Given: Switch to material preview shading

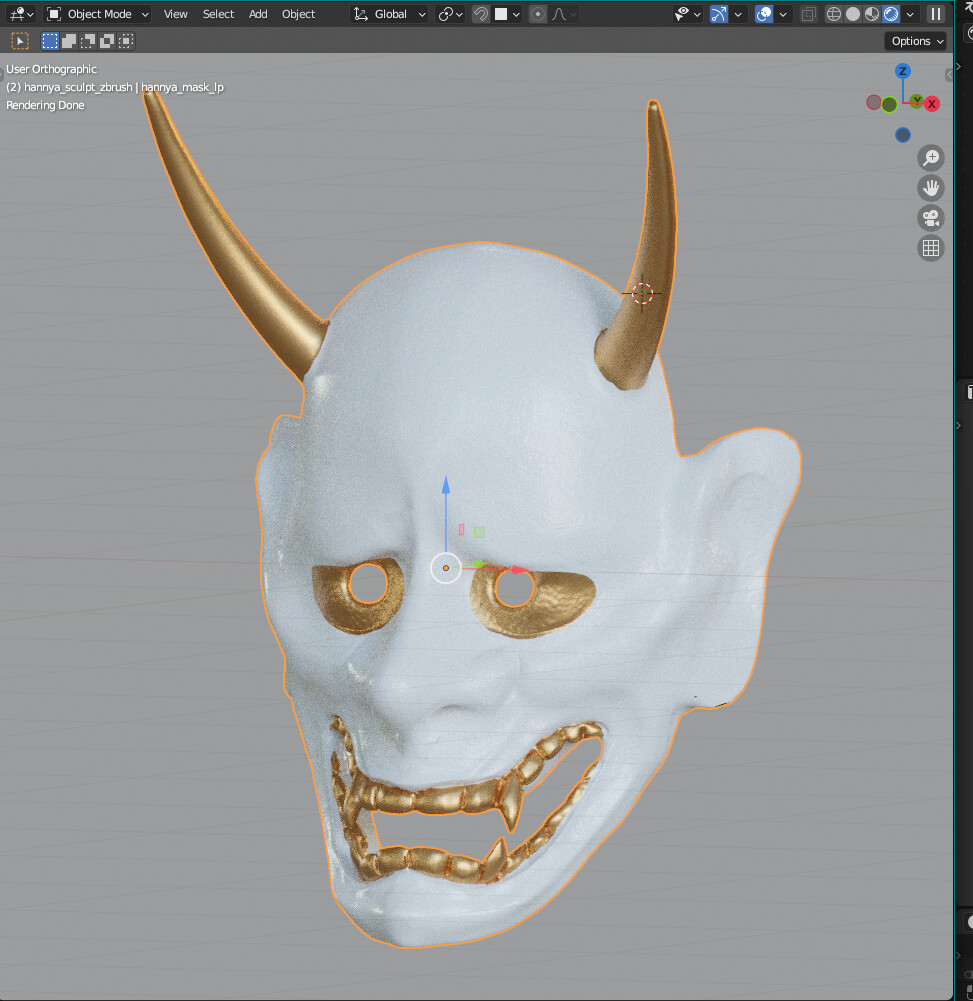Looking at the screenshot, I should click(x=871, y=14).
